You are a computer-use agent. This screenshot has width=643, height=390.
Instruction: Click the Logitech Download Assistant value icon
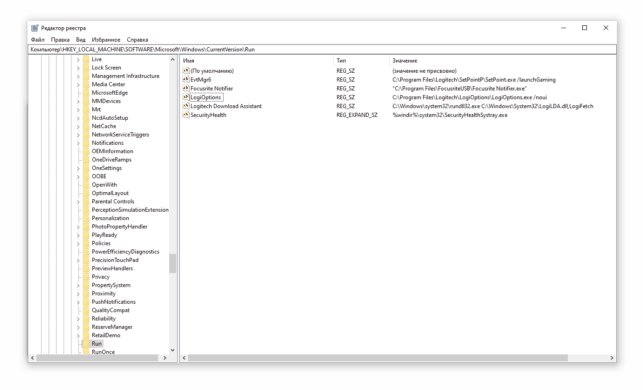click(186, 106)
